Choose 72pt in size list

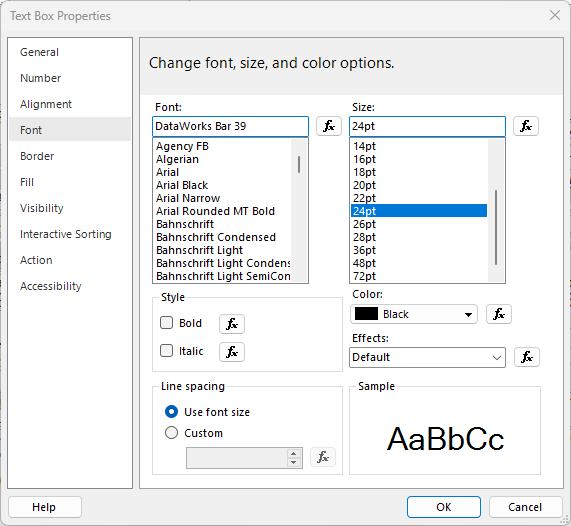click(419, 276)
